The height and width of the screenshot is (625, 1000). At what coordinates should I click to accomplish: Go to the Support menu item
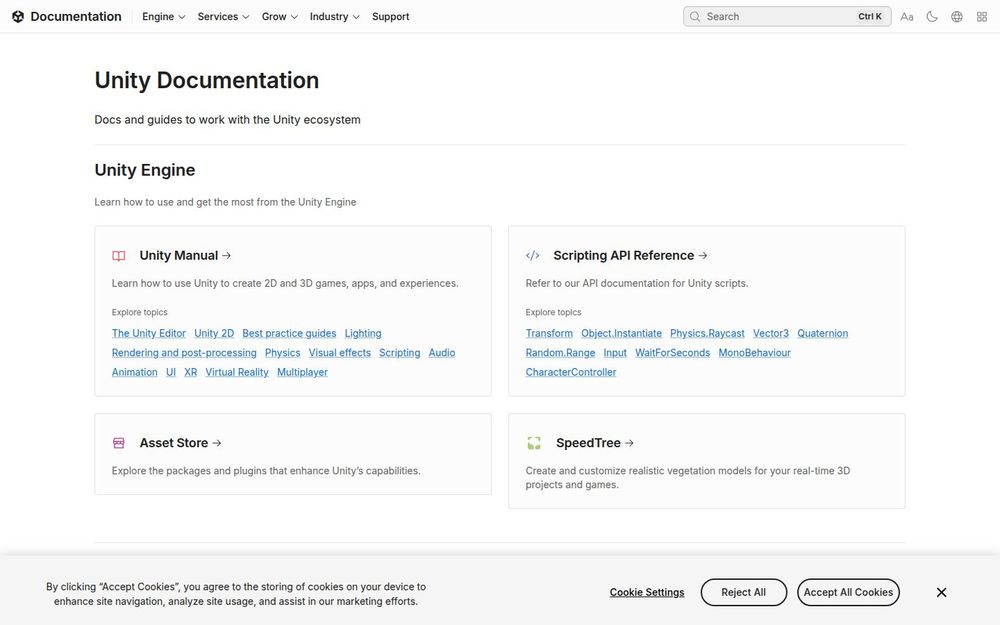(x=390, y=17)
